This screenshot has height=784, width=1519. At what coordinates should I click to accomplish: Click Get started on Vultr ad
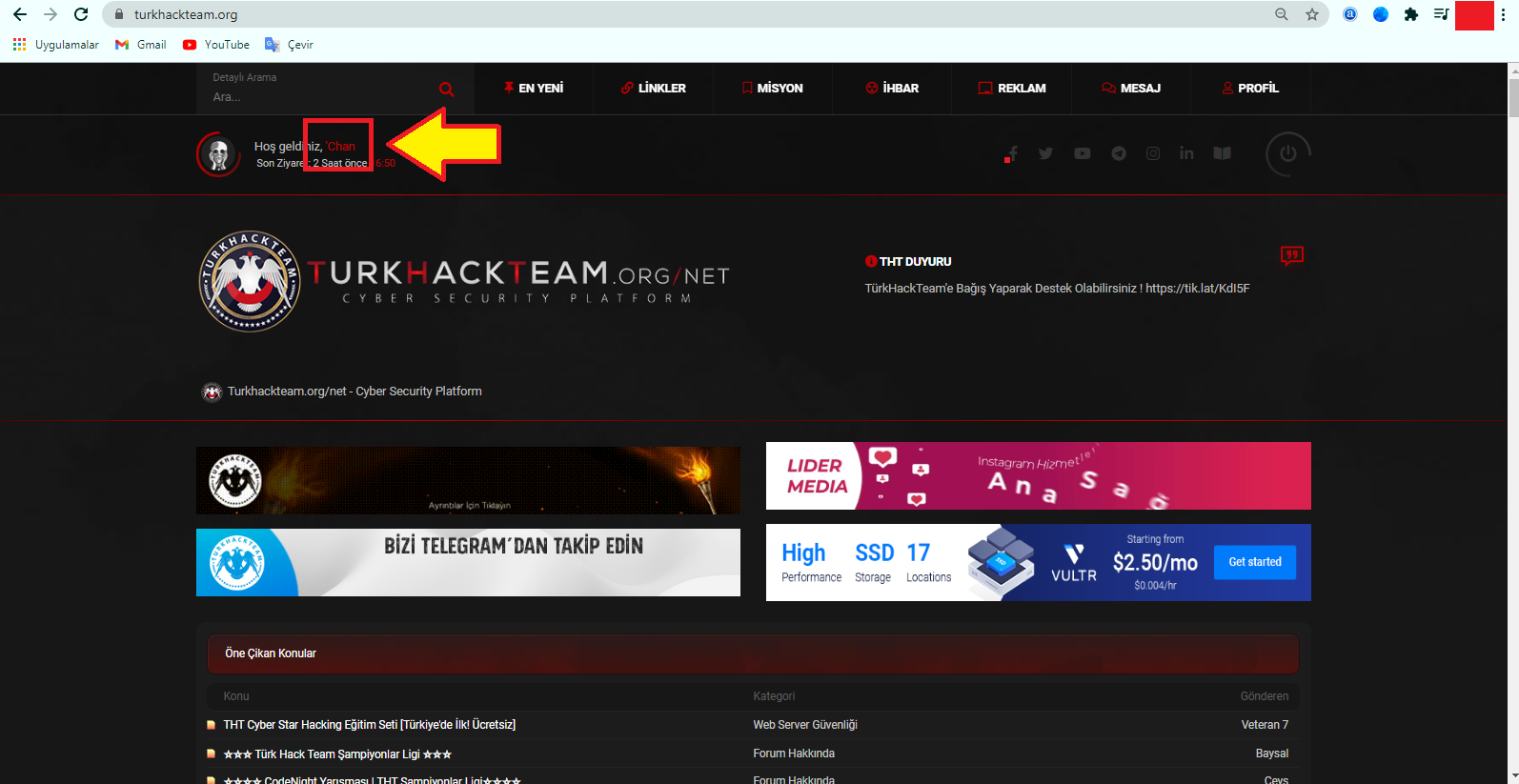[1255, 562]
